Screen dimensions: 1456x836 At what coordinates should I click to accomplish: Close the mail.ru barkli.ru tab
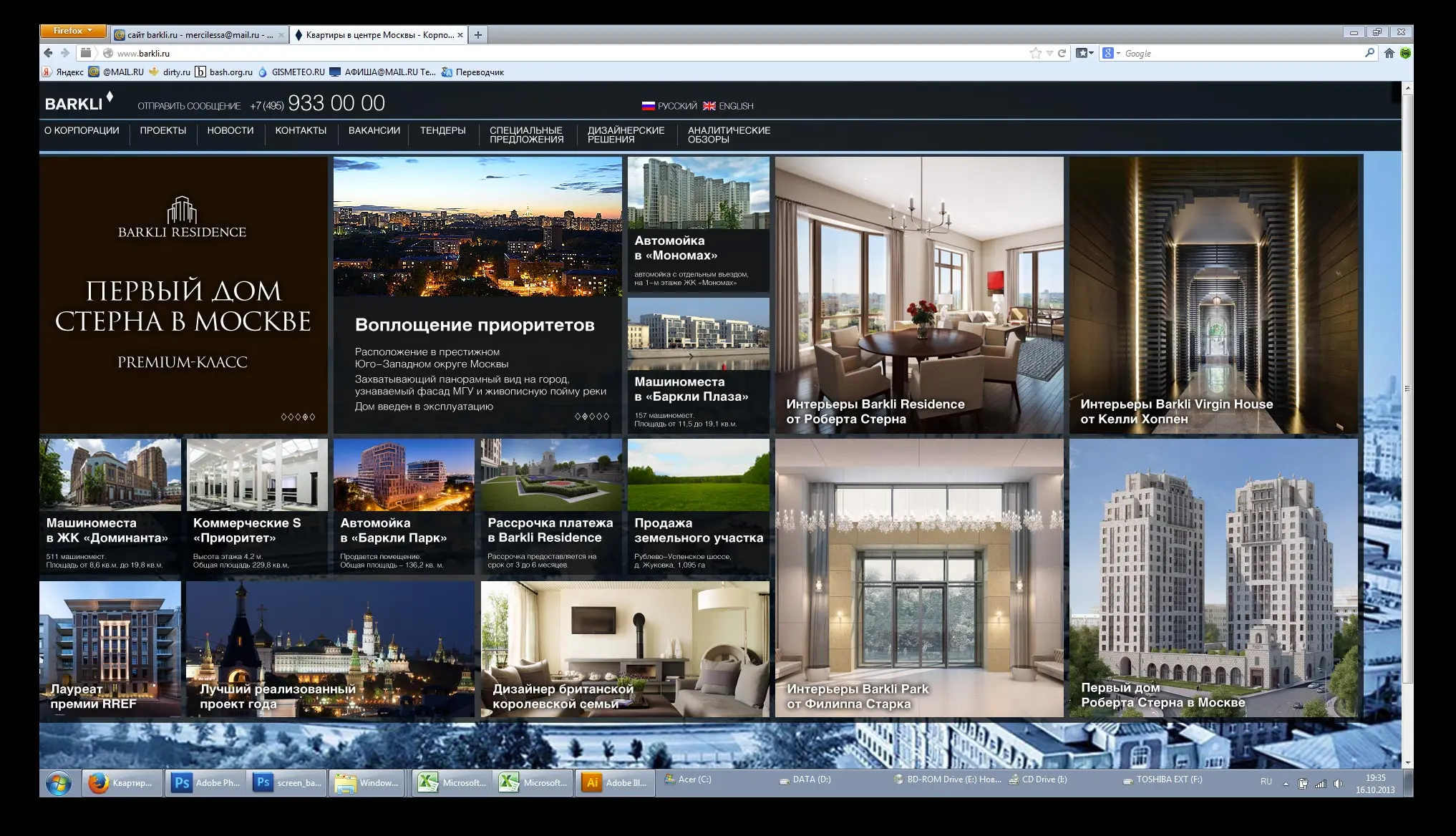pos(281,35)
